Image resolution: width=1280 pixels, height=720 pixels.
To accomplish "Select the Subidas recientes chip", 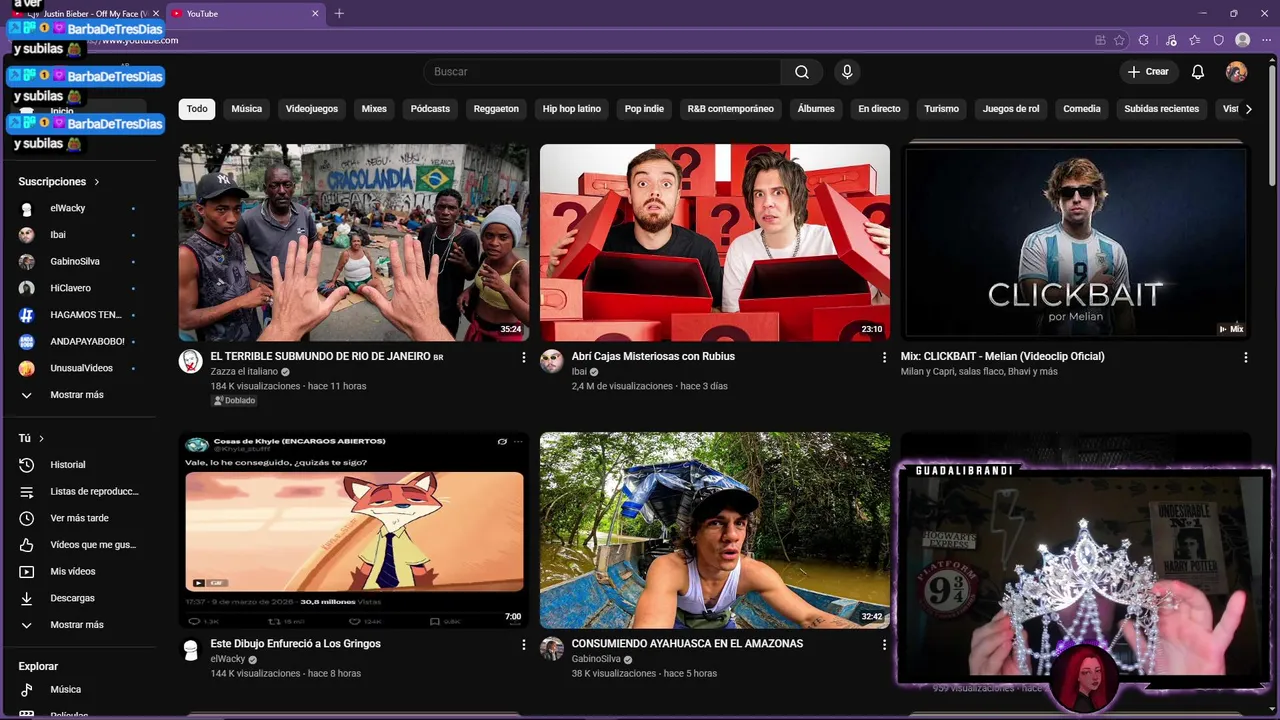I will (x=1162, y=109).
